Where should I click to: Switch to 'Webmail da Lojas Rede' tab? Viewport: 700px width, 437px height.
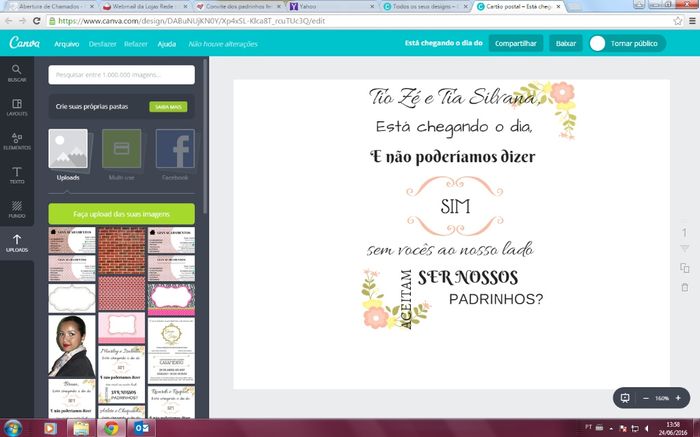145,6
